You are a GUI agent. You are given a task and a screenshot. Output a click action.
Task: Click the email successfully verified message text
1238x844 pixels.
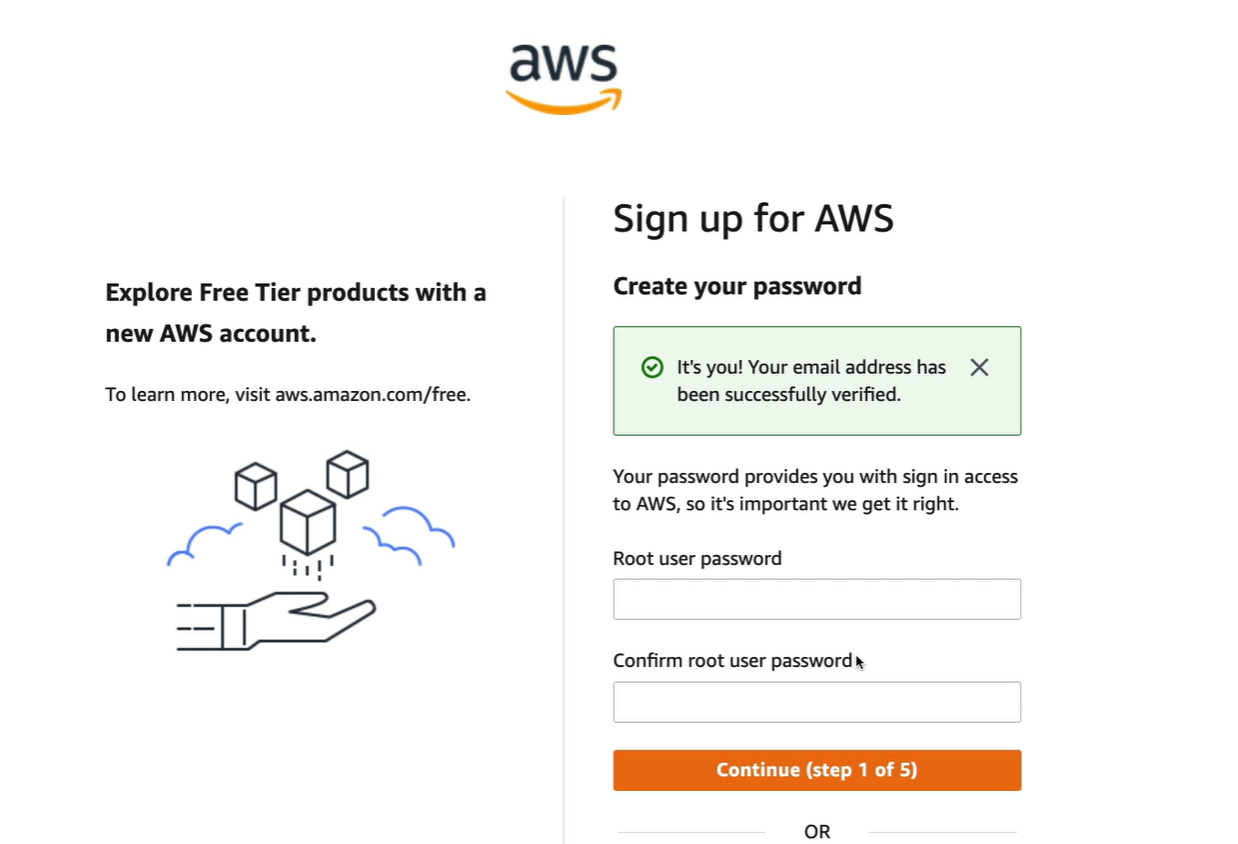tap(811, 381)
